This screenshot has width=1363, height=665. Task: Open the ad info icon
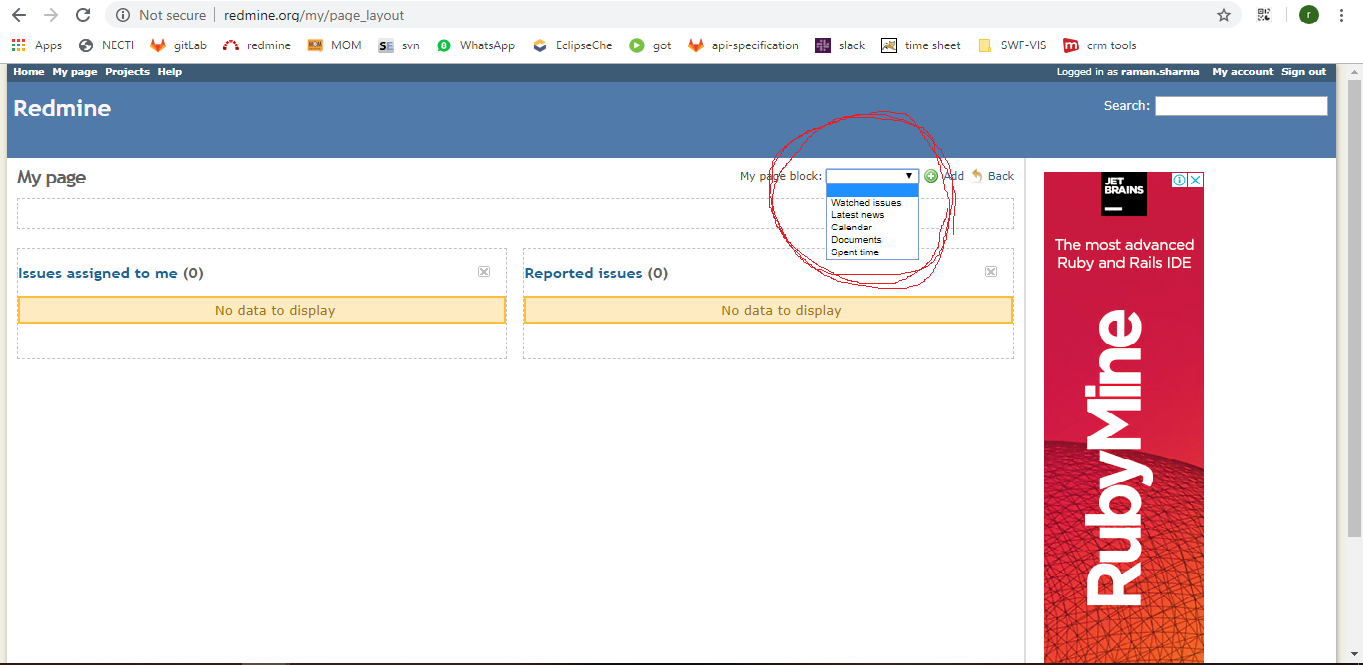(1180, 180)
